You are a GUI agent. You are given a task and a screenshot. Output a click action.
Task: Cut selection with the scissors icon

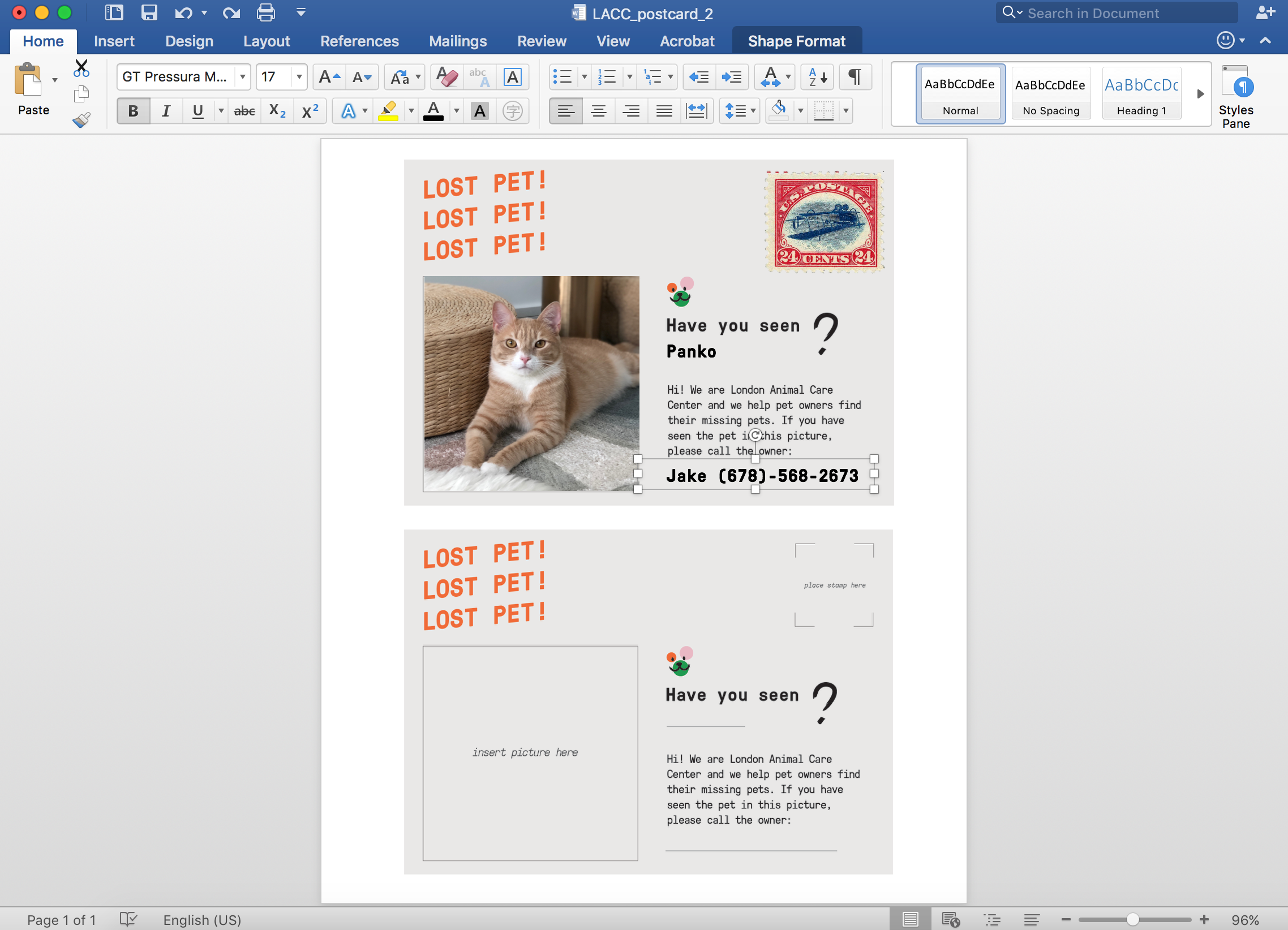[x=81, y=68]
